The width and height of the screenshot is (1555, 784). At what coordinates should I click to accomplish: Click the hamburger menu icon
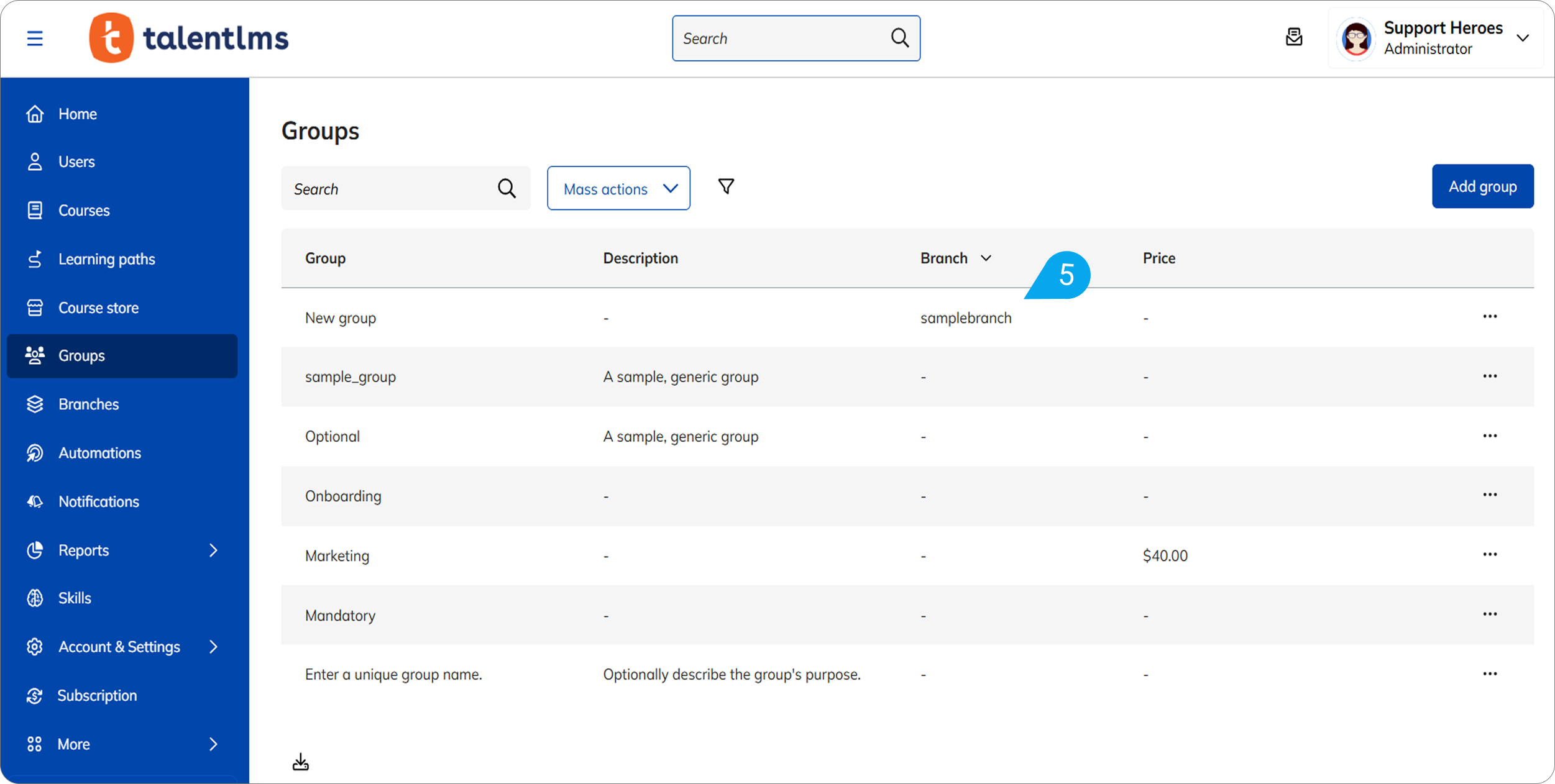[x=35, y=39]
